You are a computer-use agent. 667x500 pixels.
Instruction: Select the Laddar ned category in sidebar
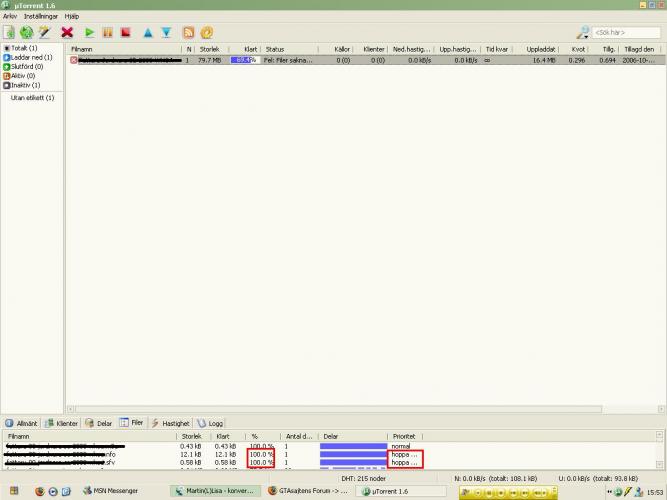[x=33, y=57]
